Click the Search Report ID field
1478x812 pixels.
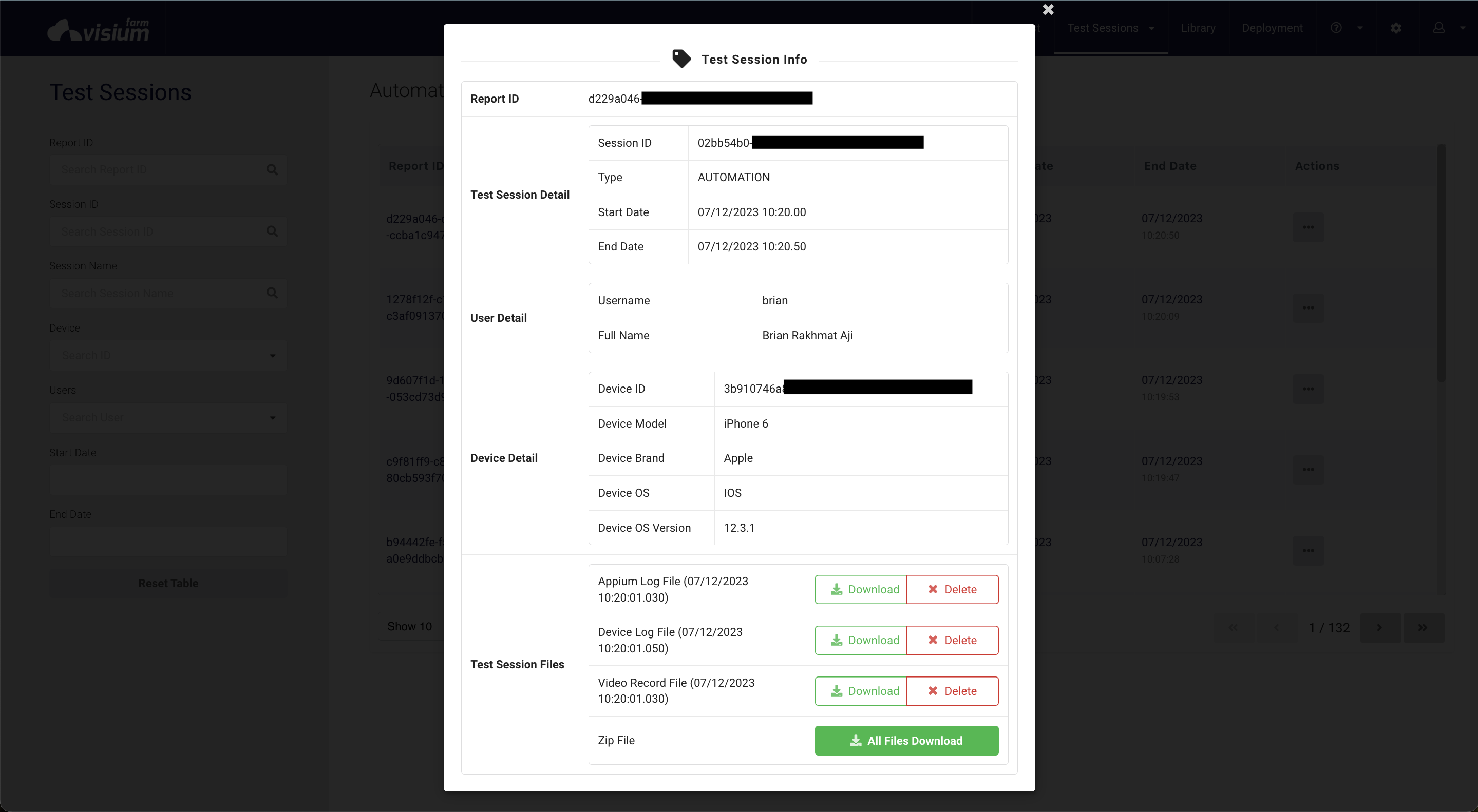click(168, 170)
